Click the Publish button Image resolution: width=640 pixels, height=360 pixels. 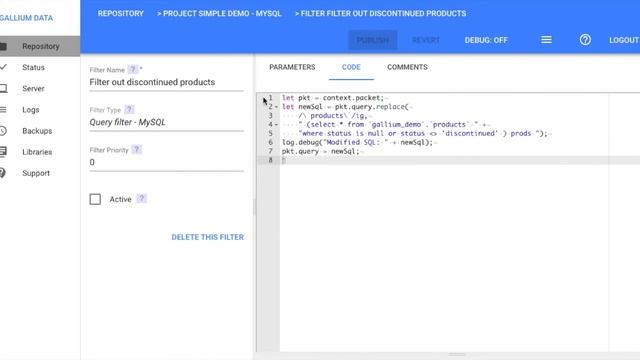[x=373, y=40]
